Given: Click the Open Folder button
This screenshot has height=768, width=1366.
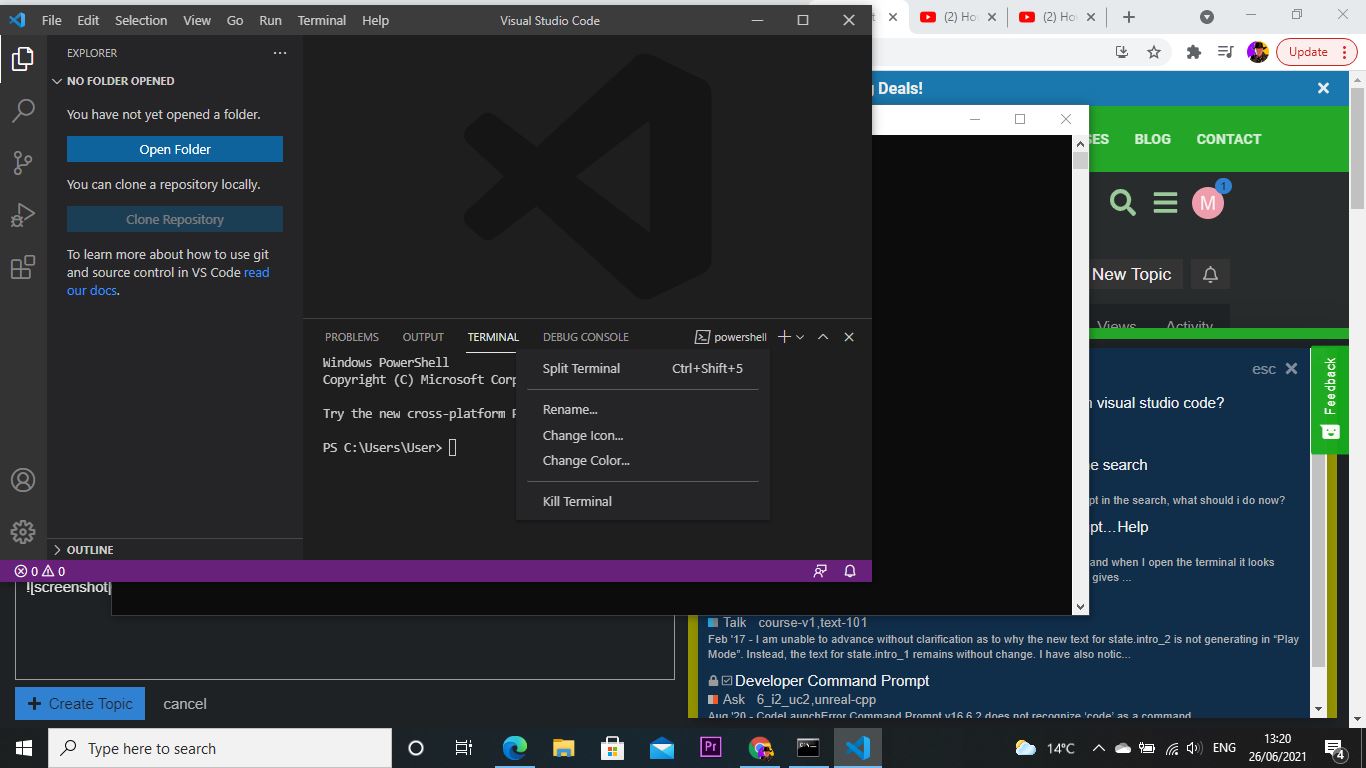Looking at the screenshot, I should pyautogui.click(x=175, y=149).
